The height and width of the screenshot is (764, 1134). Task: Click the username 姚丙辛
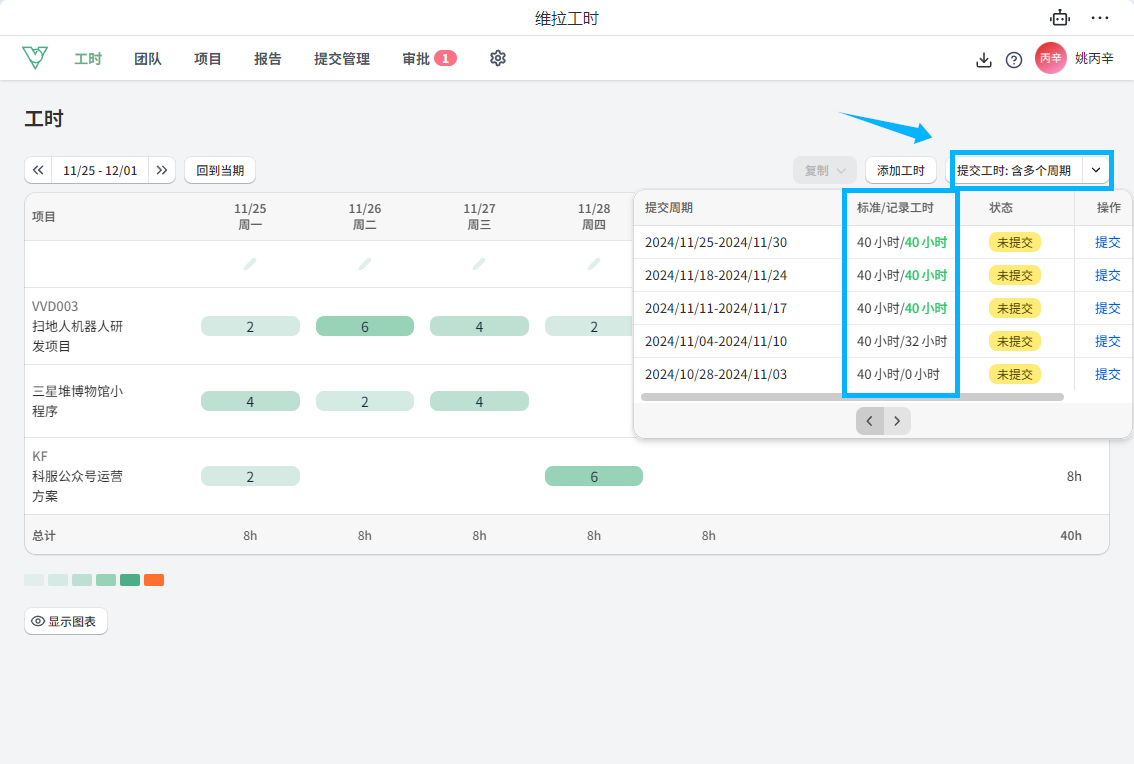click(1094, 59)
